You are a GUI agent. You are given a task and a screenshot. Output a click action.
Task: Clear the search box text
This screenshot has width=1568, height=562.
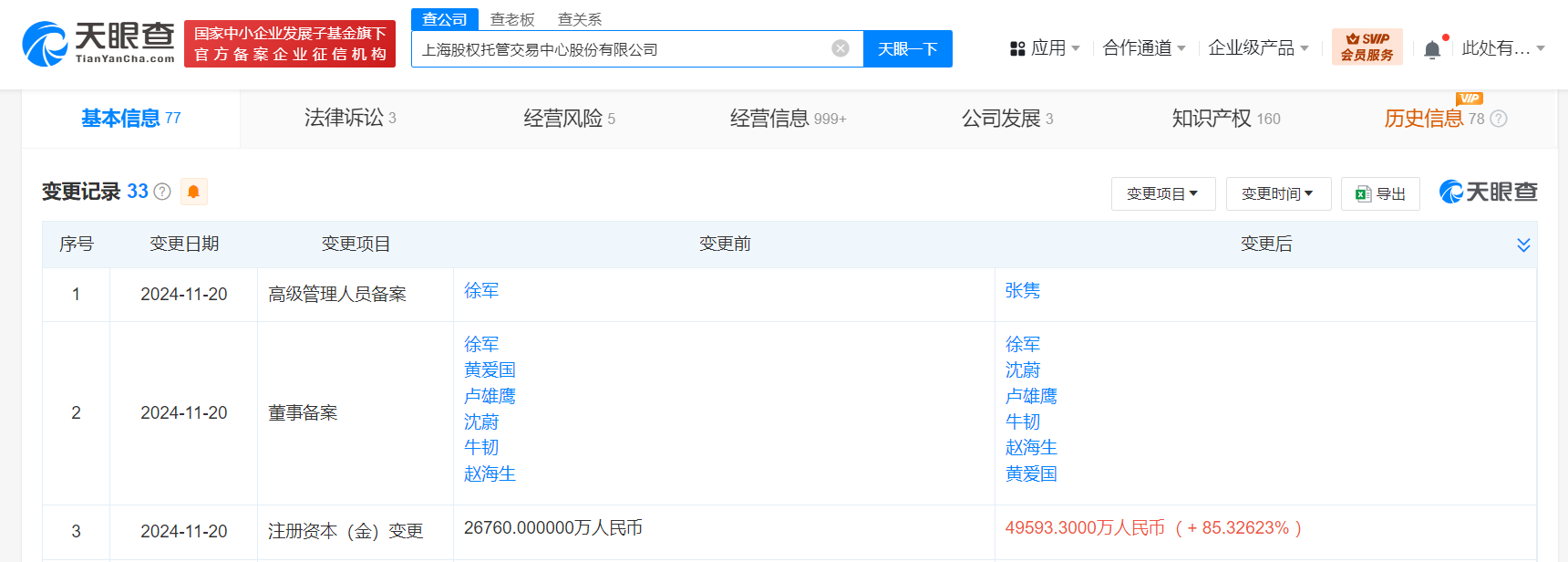(841, 48)
